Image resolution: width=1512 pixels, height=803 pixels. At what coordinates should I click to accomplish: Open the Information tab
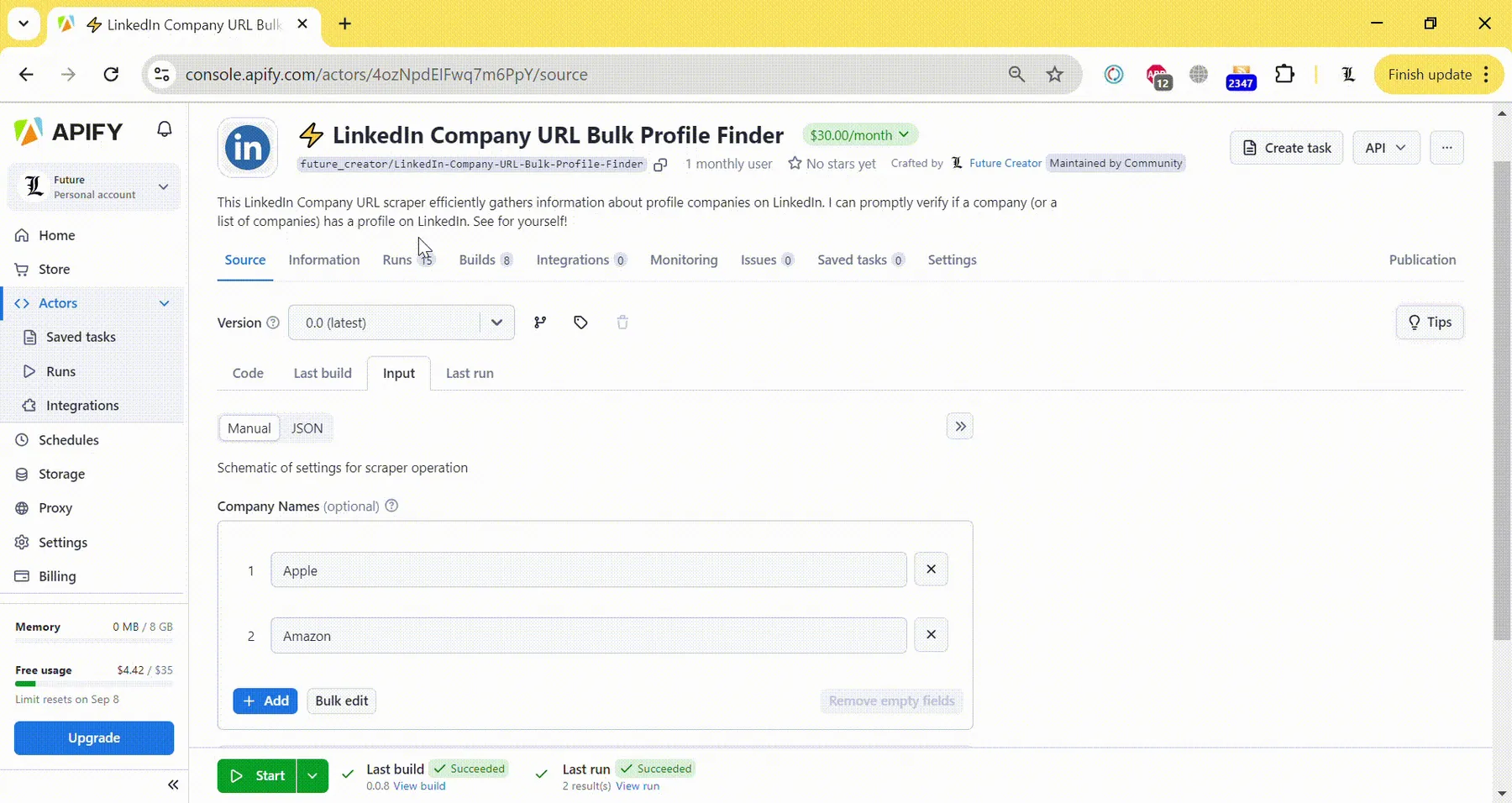tap(324, 260)
